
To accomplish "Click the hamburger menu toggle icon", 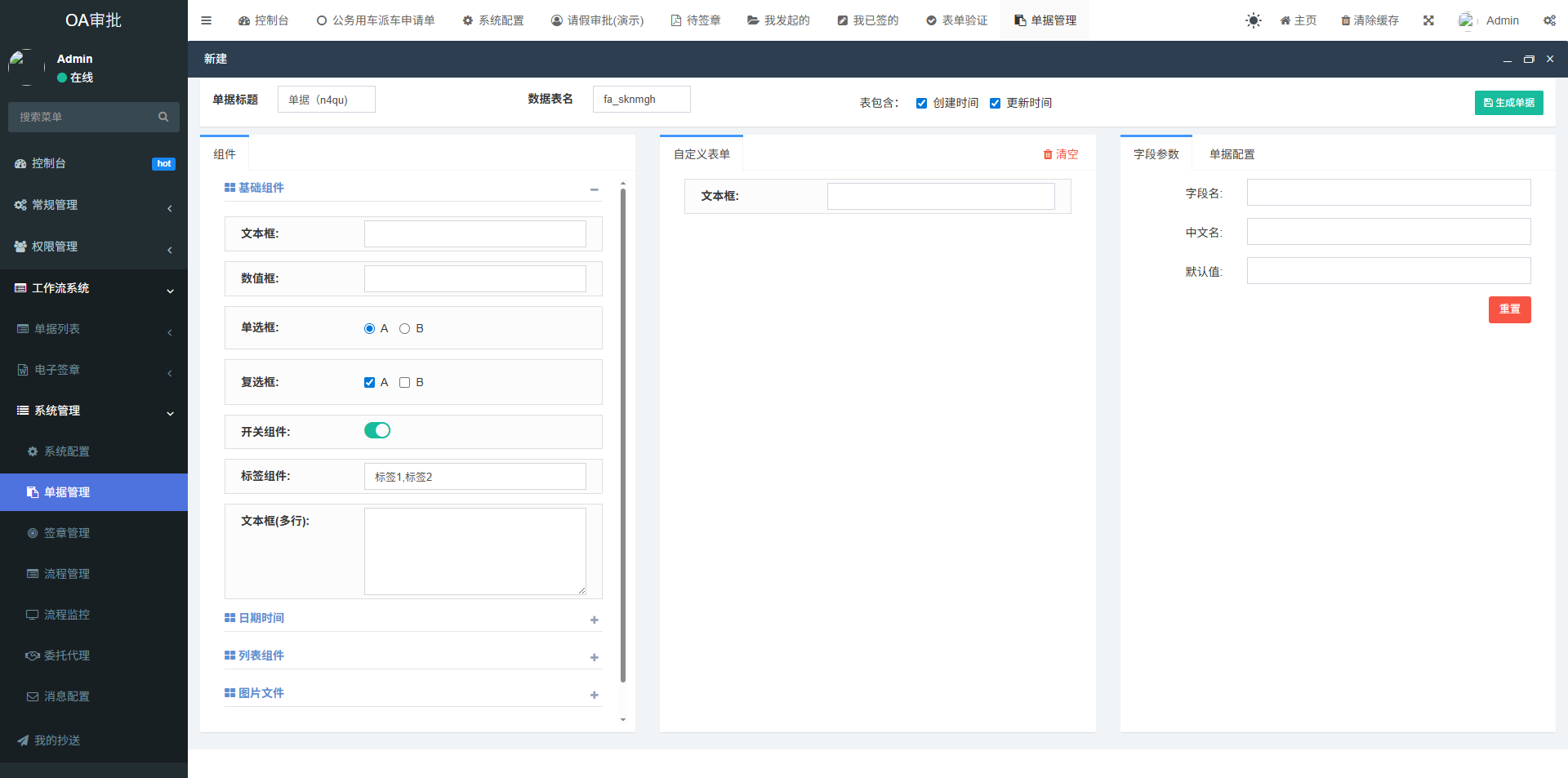I will point(207,20).
